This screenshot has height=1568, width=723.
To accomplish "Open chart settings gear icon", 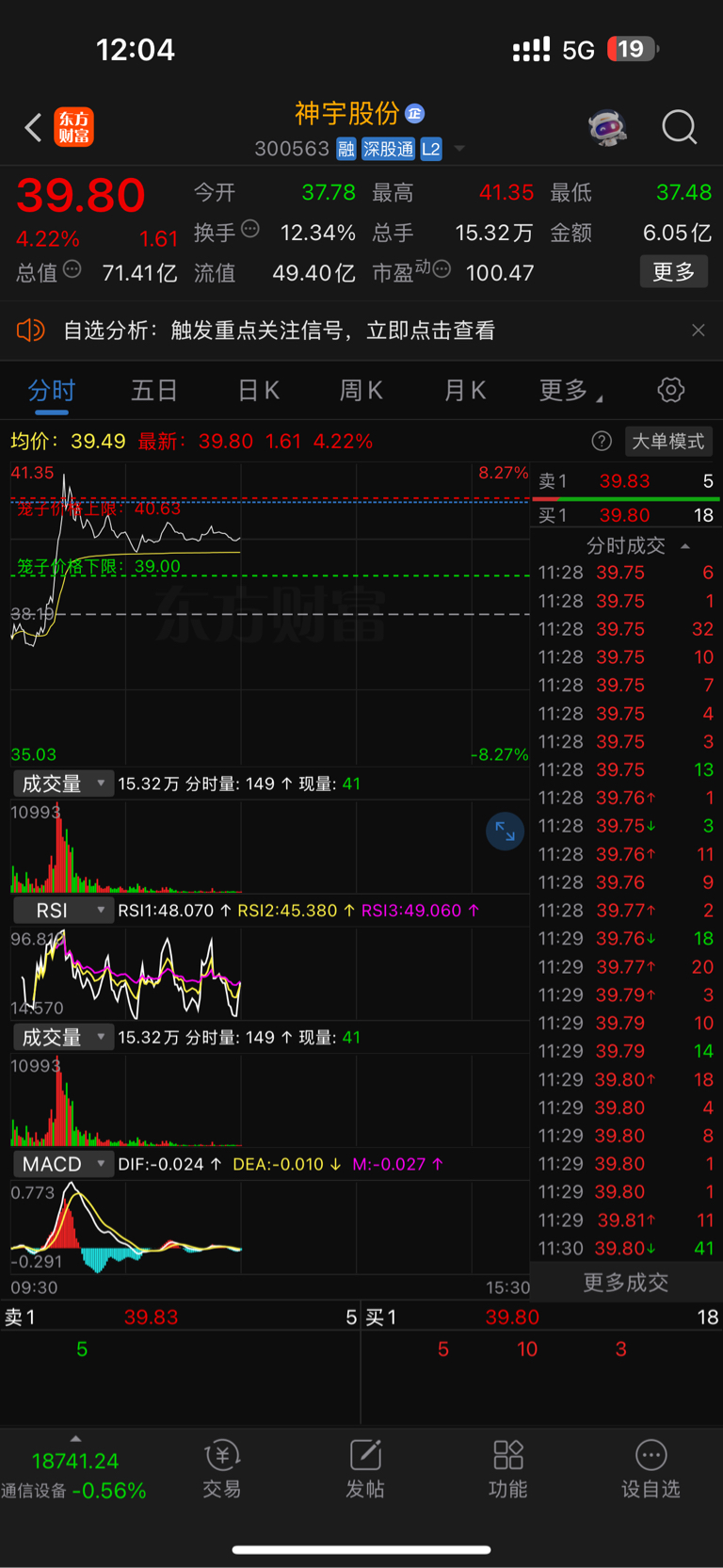I will 670,390.
